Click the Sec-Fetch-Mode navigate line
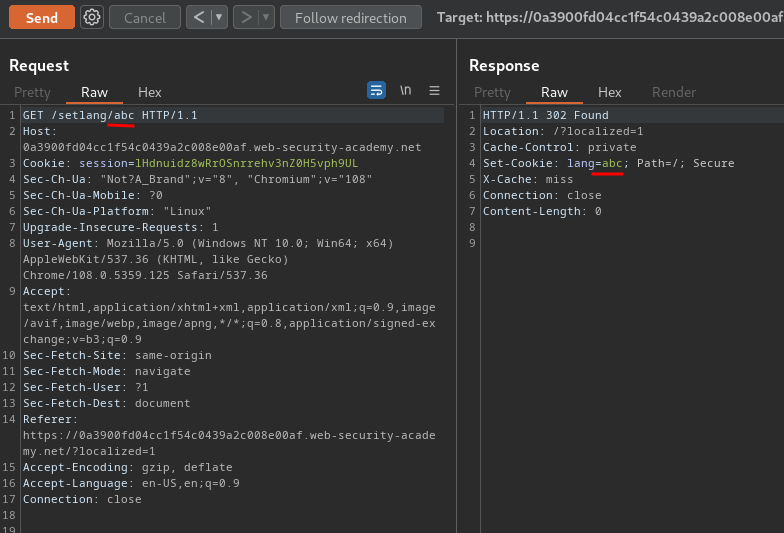The height and width of the screenshot is (533, 784). (106, 372)
